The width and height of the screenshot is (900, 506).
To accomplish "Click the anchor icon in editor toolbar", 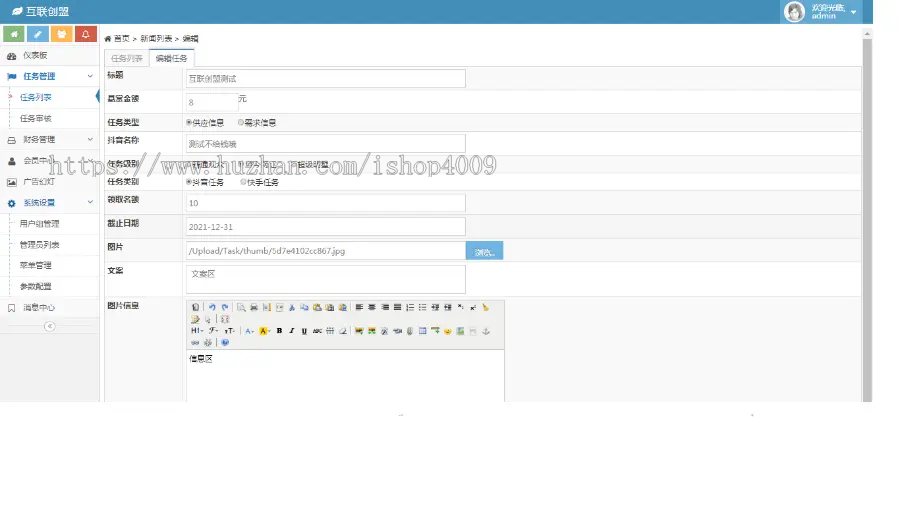I will point(486,331).
